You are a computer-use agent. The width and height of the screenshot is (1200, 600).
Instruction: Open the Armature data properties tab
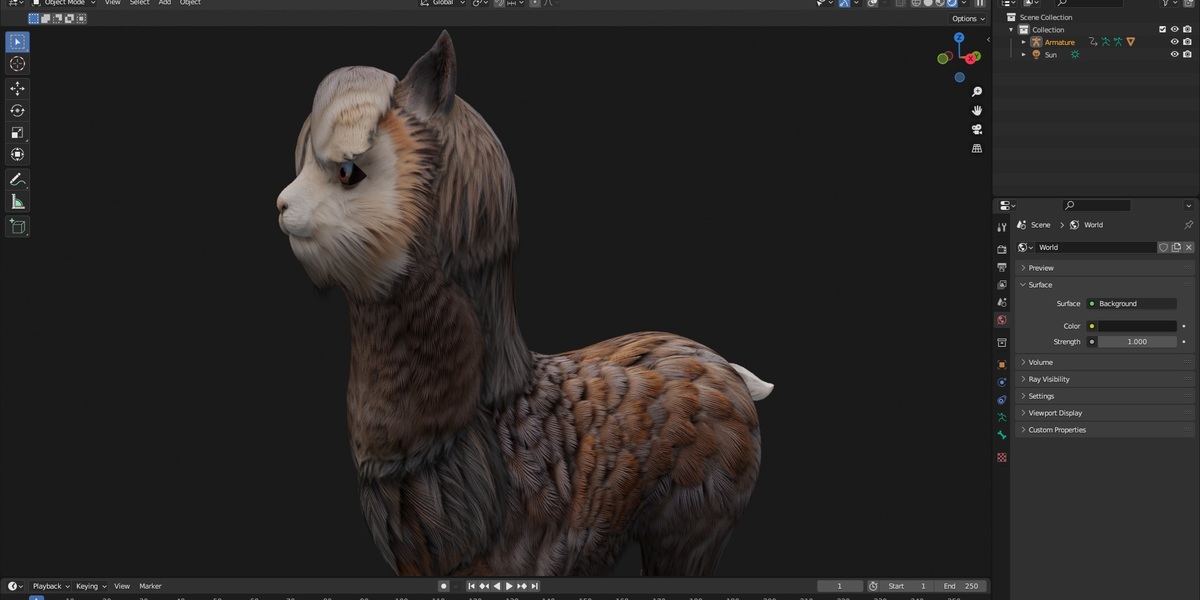(x=1002, y=417)
